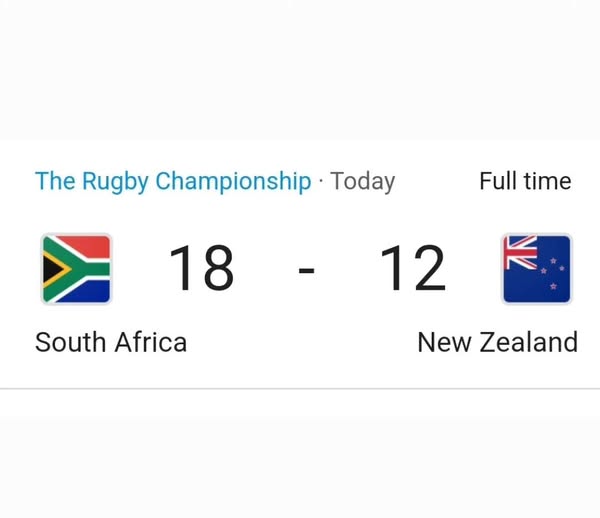The height and width of the screenshot is (518, 600).
Task: Click South Africa's score of 18
Action: point(201,268)
